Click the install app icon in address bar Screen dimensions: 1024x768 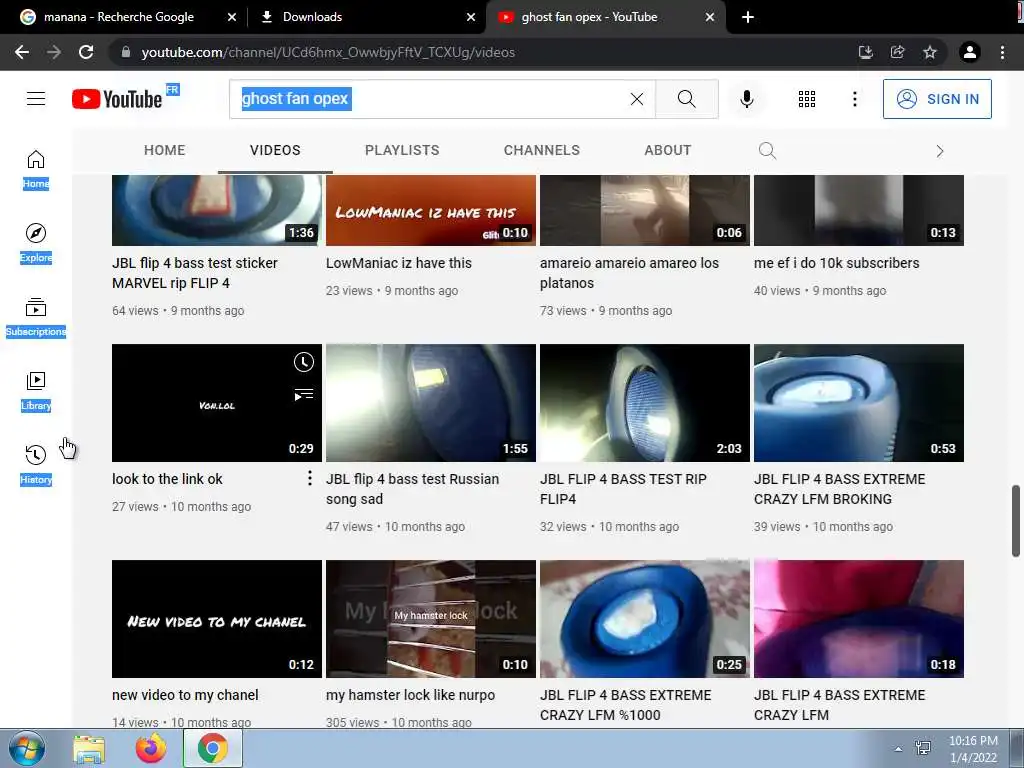[x=866, y=52]
